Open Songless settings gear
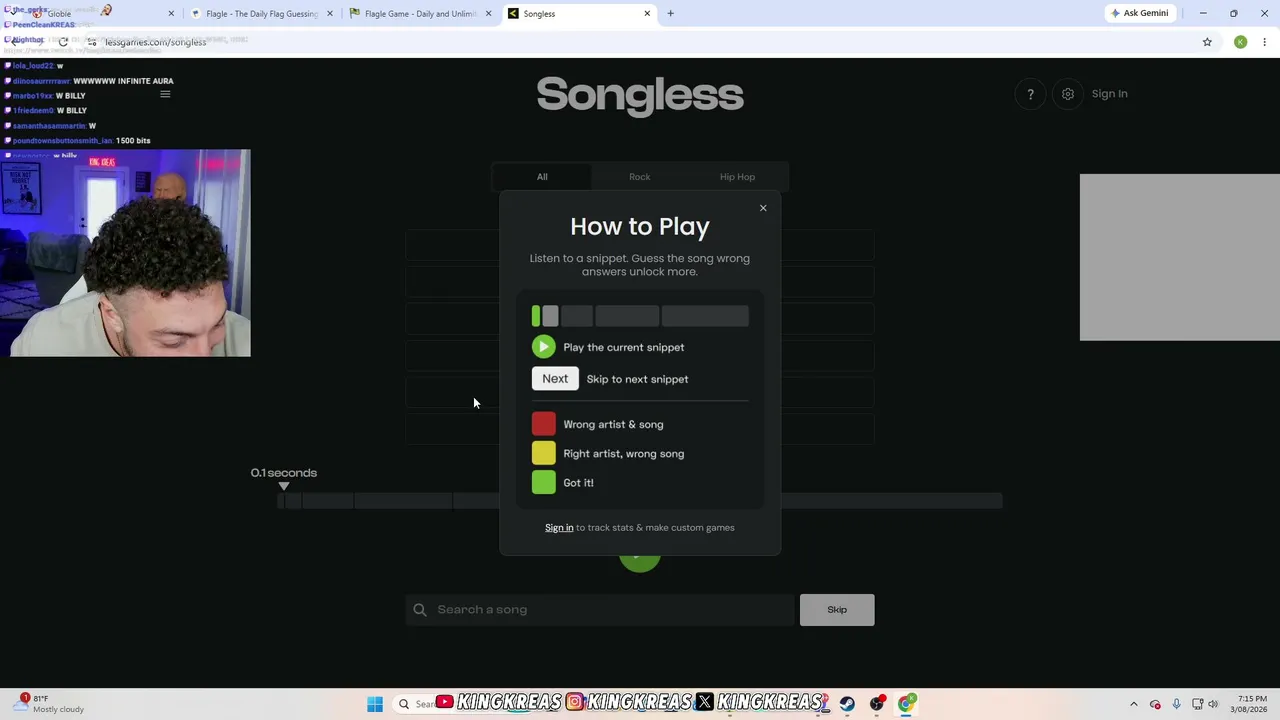Image resolution: width=1280 pixels, height=720 pixels. pos(1068,94)
